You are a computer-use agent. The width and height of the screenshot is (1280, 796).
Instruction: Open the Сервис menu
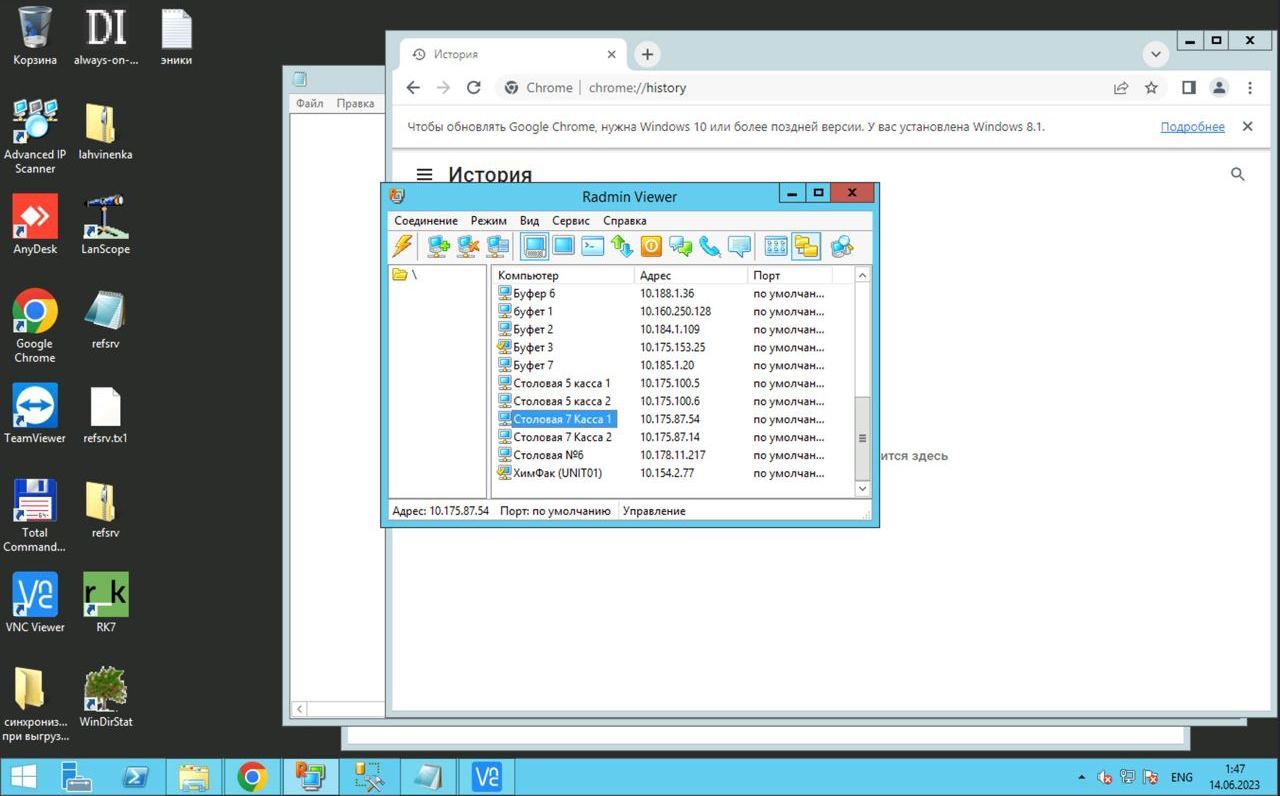click(571, 220)
